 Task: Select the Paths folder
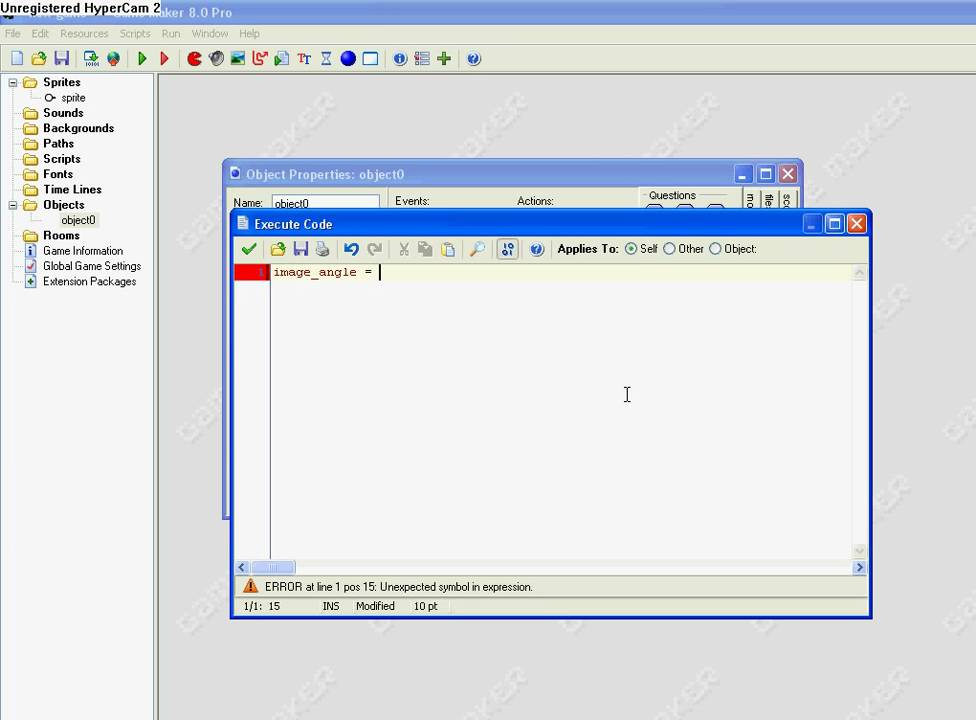tap(59, 143)
